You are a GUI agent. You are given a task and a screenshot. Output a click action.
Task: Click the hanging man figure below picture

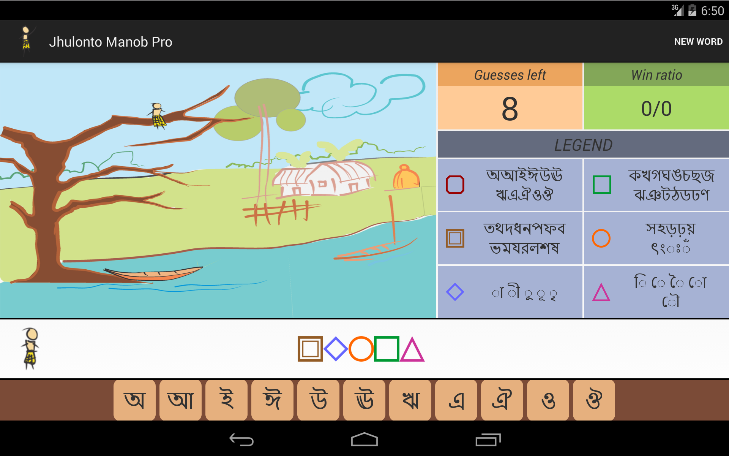(x=31, y=348)
